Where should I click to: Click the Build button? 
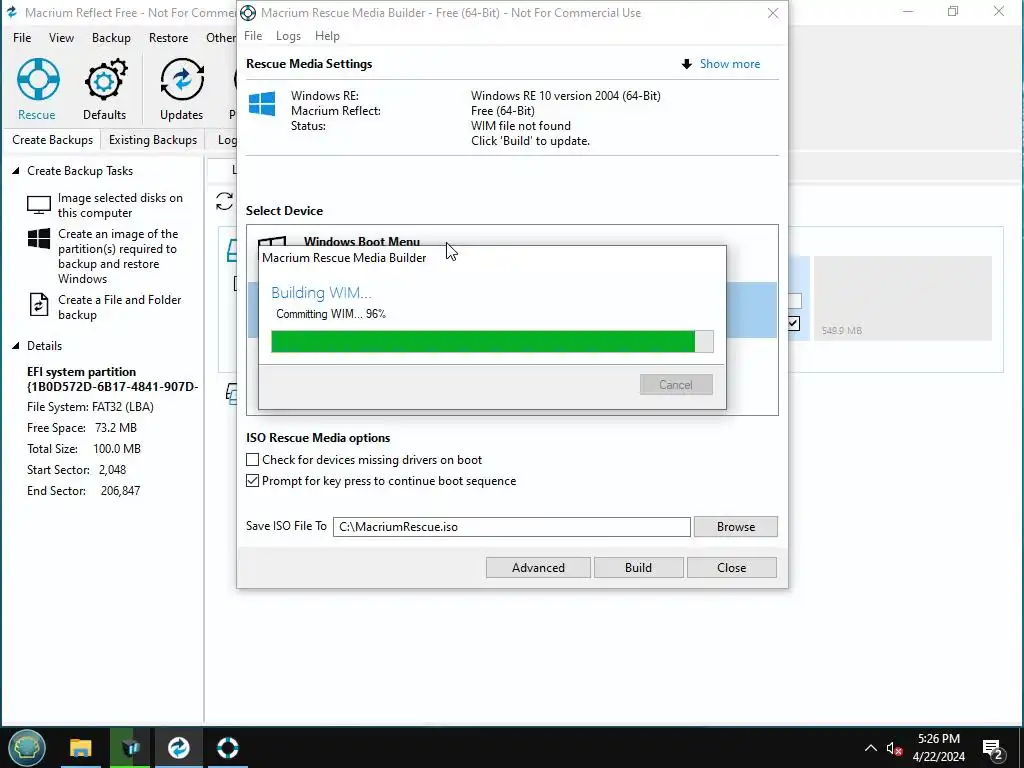[x=638, y=568]
